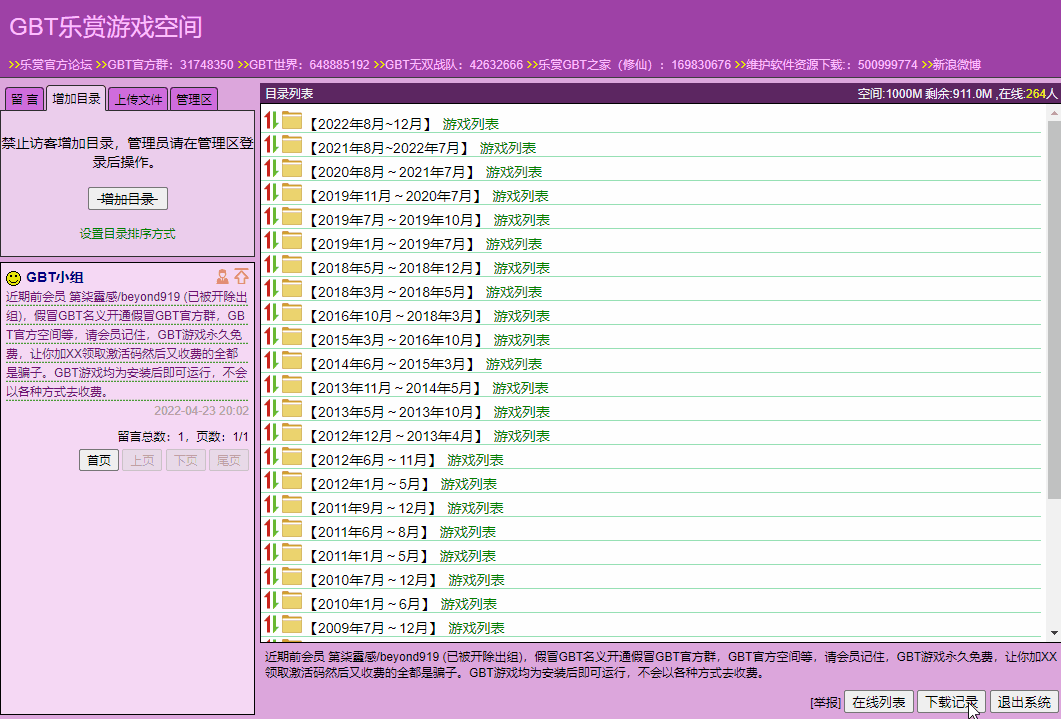The height and width of the screenshot is (719, 1061).
Task: Switch to the 留言 tab
Action: tap(24, 99)
